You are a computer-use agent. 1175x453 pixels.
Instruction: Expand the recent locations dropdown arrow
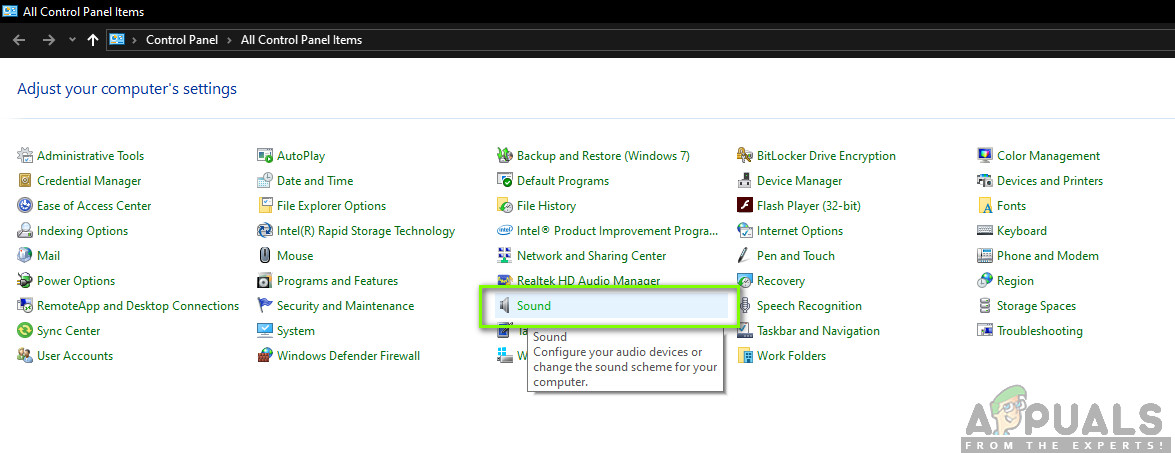click(x=72, y=40)
